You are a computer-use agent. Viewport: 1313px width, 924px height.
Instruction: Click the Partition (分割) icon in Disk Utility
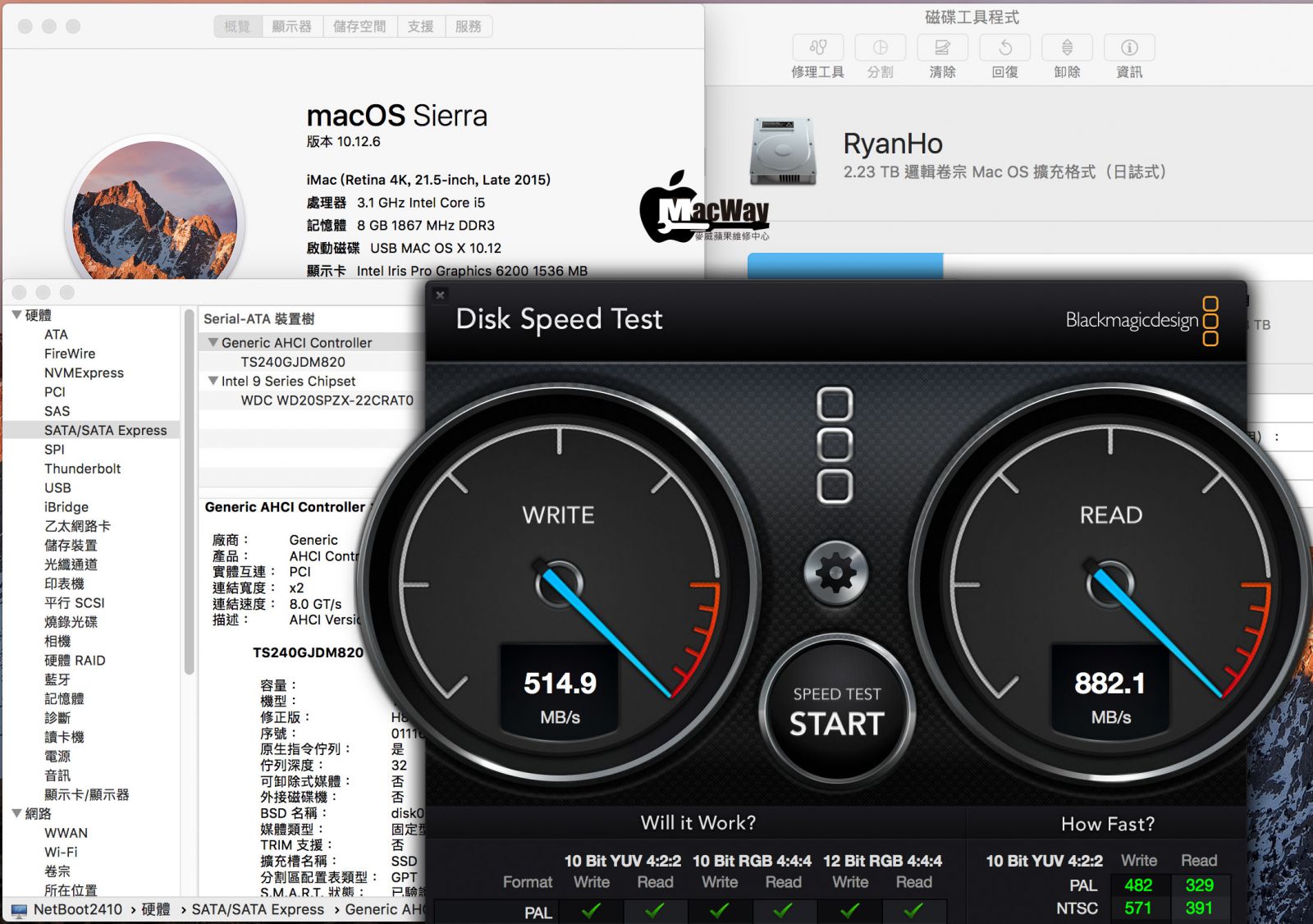coord(880,48)
